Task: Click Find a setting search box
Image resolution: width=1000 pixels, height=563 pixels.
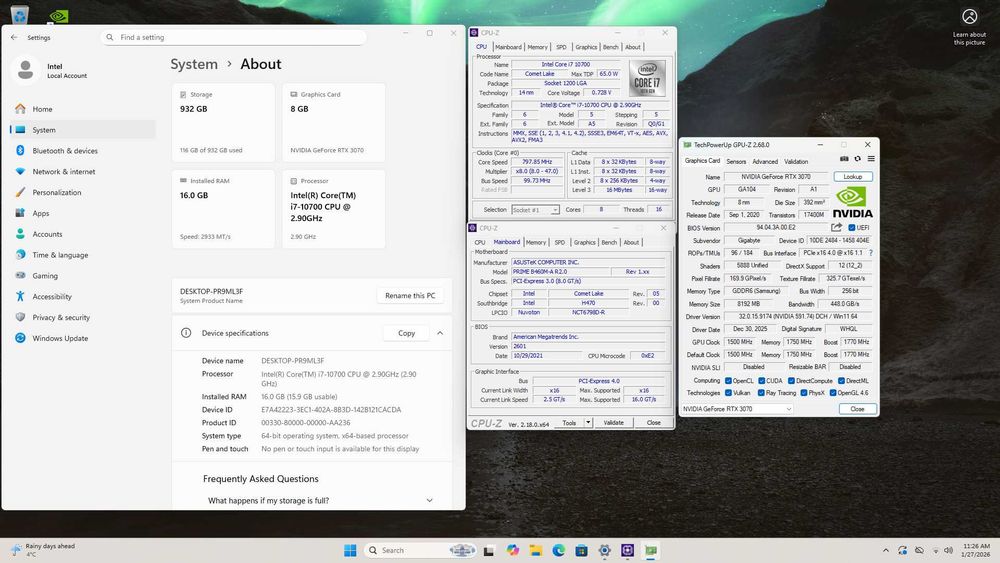Action: [233, 38]
